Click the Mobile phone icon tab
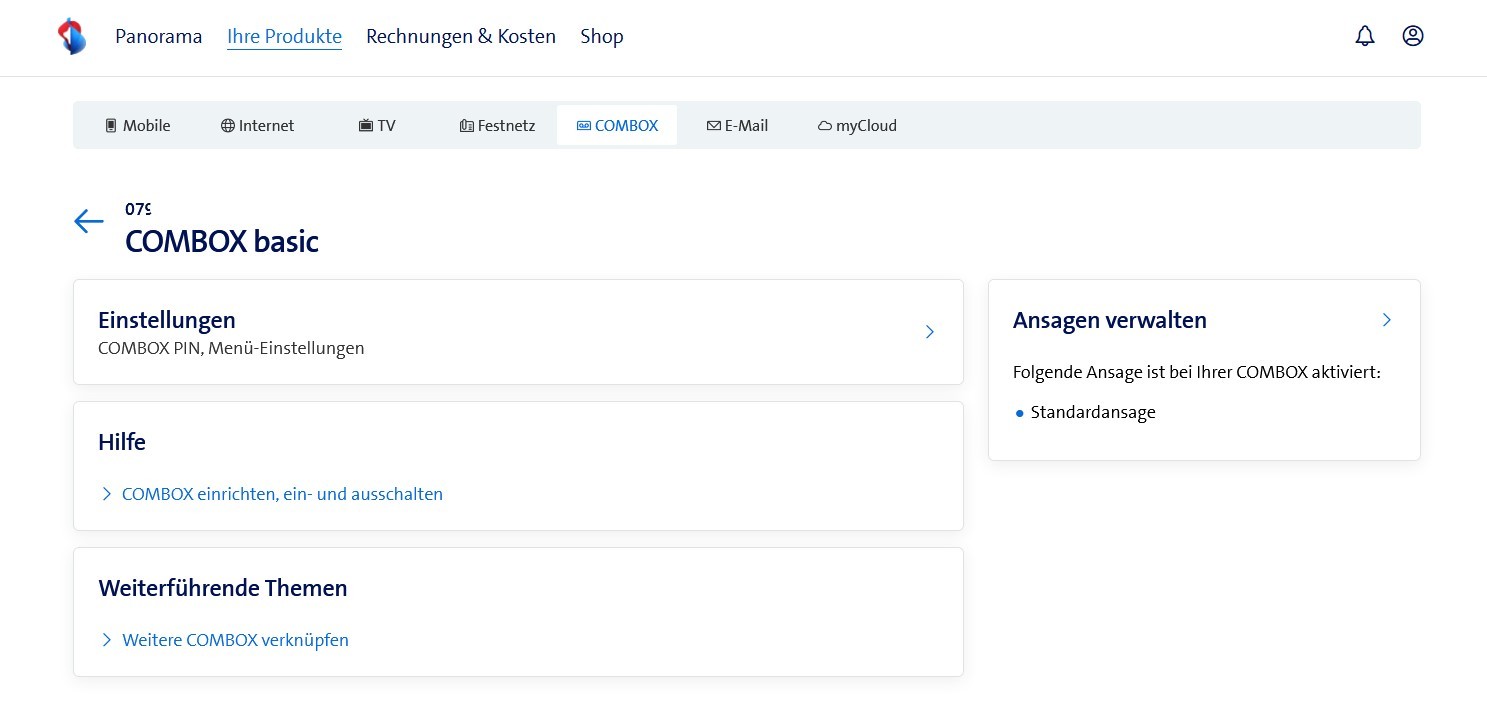This screenshot has height=702, width=1487. (x=111, y=126)
